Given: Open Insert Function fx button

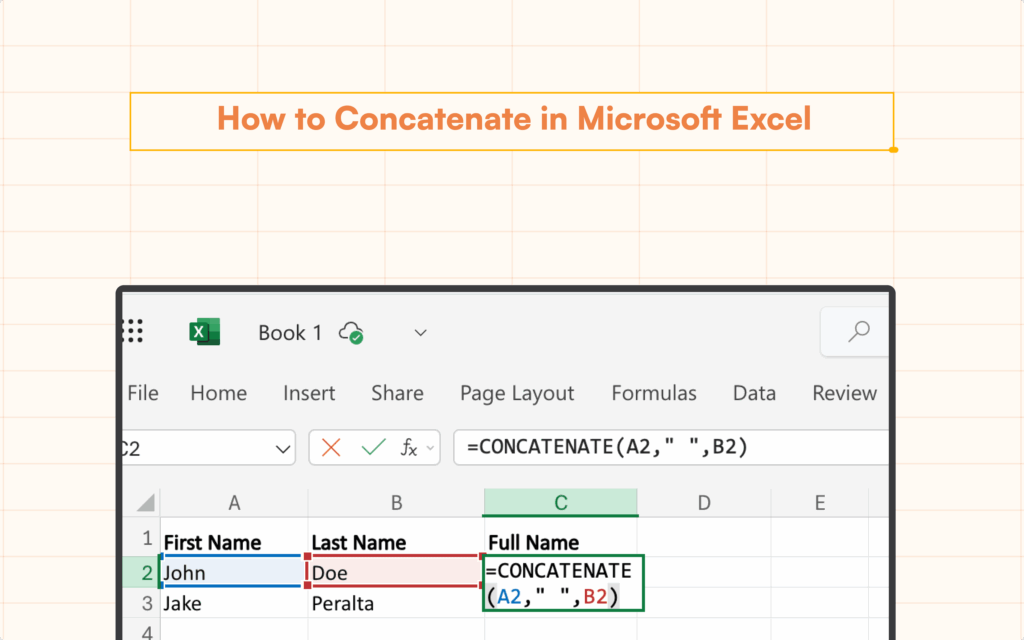Looking at the screenshot, I should (409, 448).
